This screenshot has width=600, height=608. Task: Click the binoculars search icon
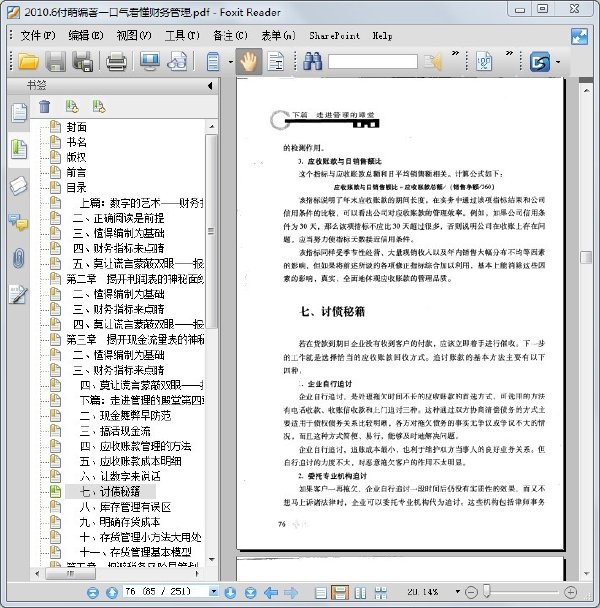[313, 61]
